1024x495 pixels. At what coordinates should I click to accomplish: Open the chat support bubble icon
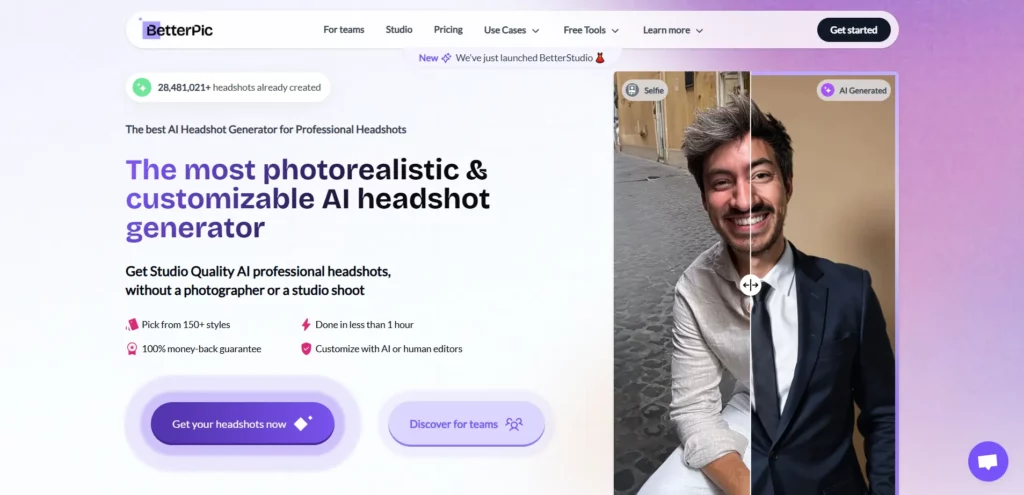988,461
